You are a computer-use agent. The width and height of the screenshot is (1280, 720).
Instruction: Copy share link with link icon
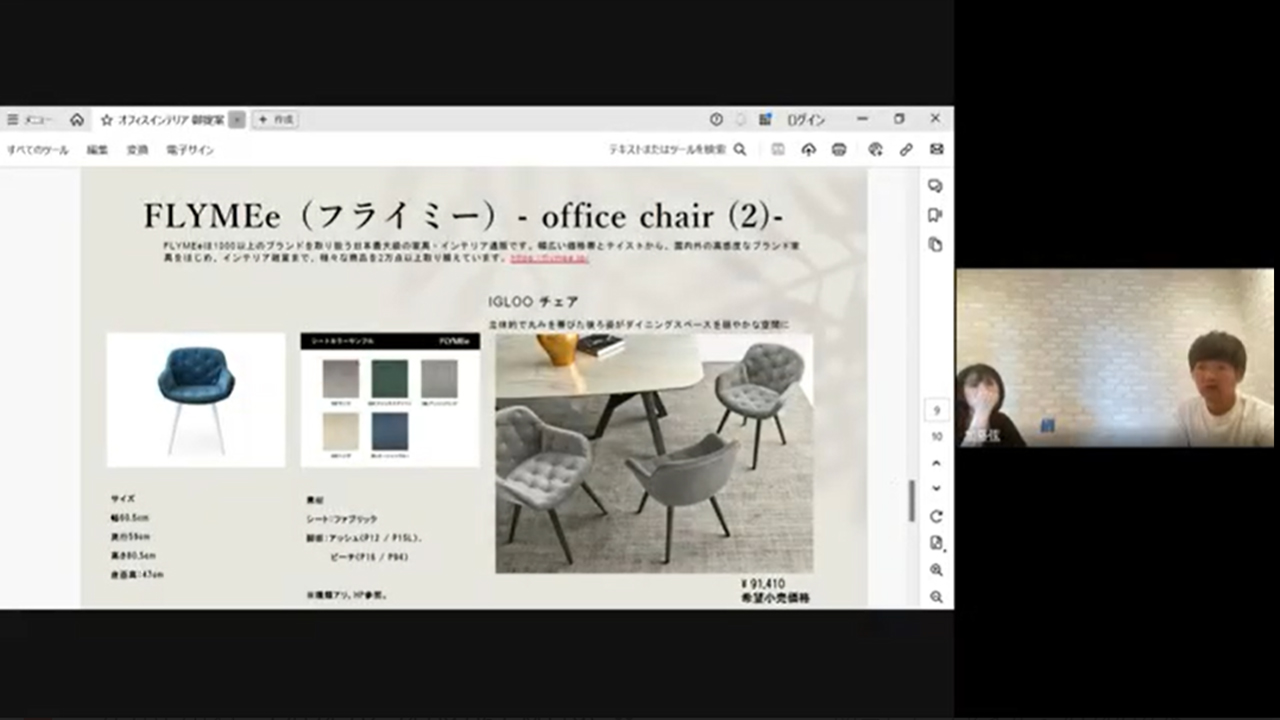906,149
